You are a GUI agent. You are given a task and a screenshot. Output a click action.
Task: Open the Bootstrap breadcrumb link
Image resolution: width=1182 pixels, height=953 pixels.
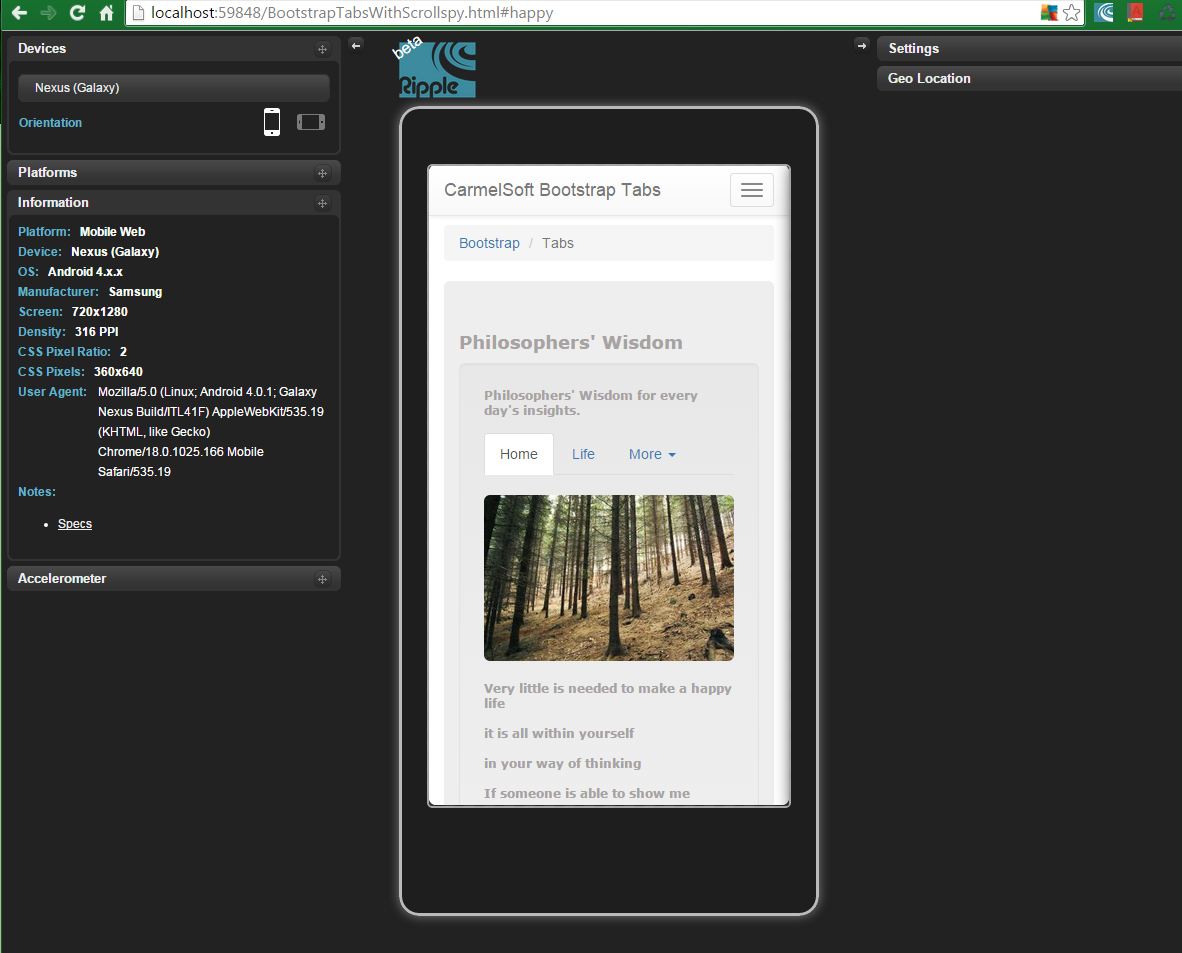click(489, 243)
